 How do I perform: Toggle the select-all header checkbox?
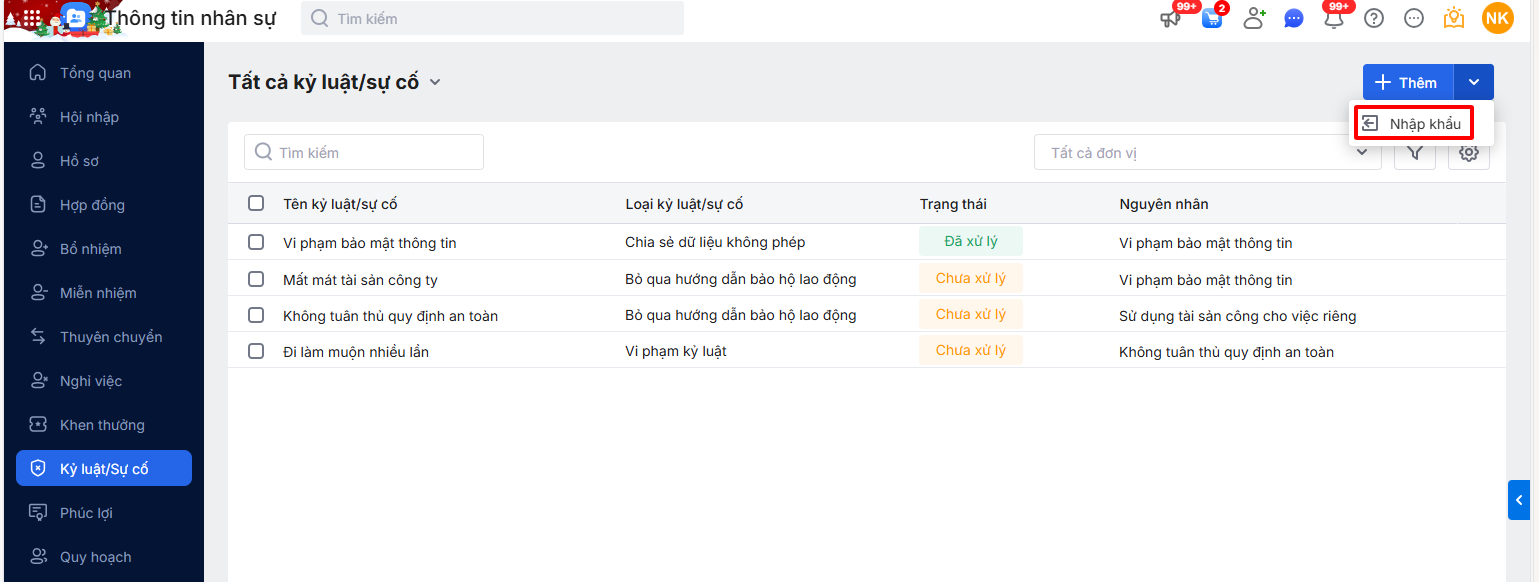coord(256,203)
